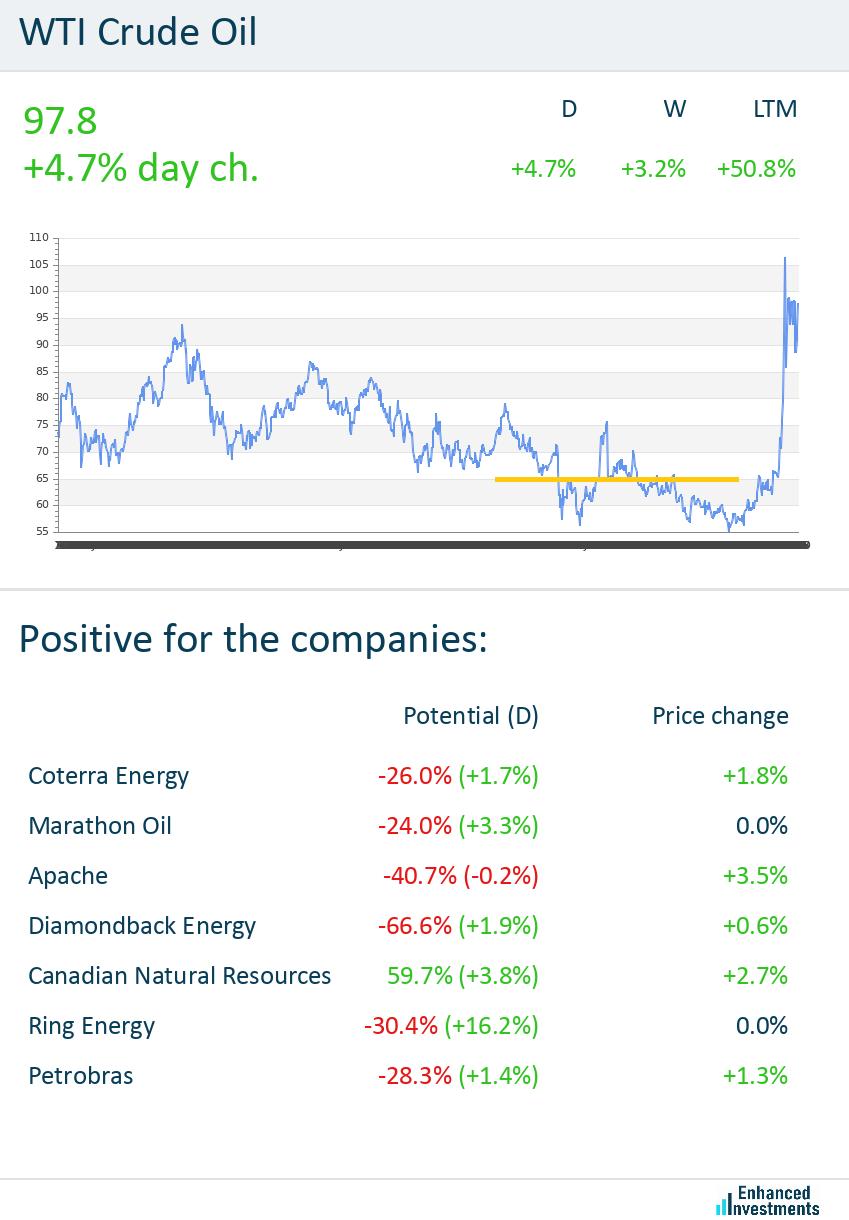Click the Apache company name
Screen dimensions: 849x1220
tap(68, 876)
